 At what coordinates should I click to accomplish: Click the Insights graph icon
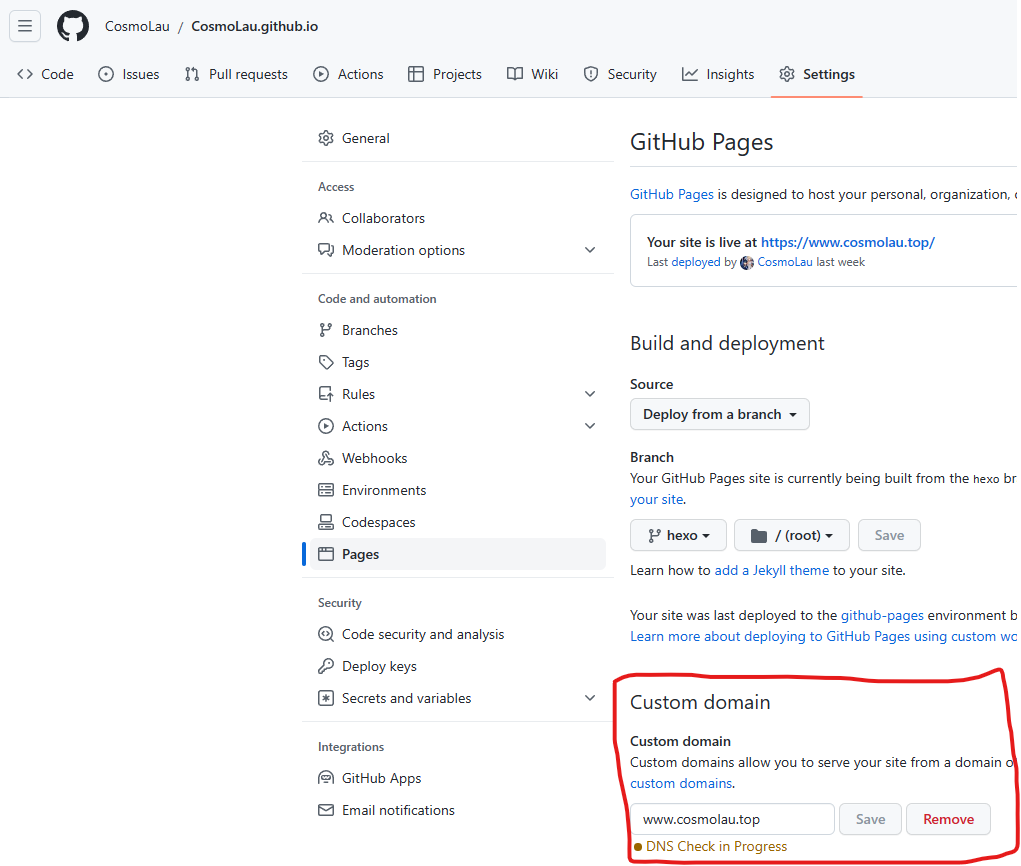[x=690, y=74]
